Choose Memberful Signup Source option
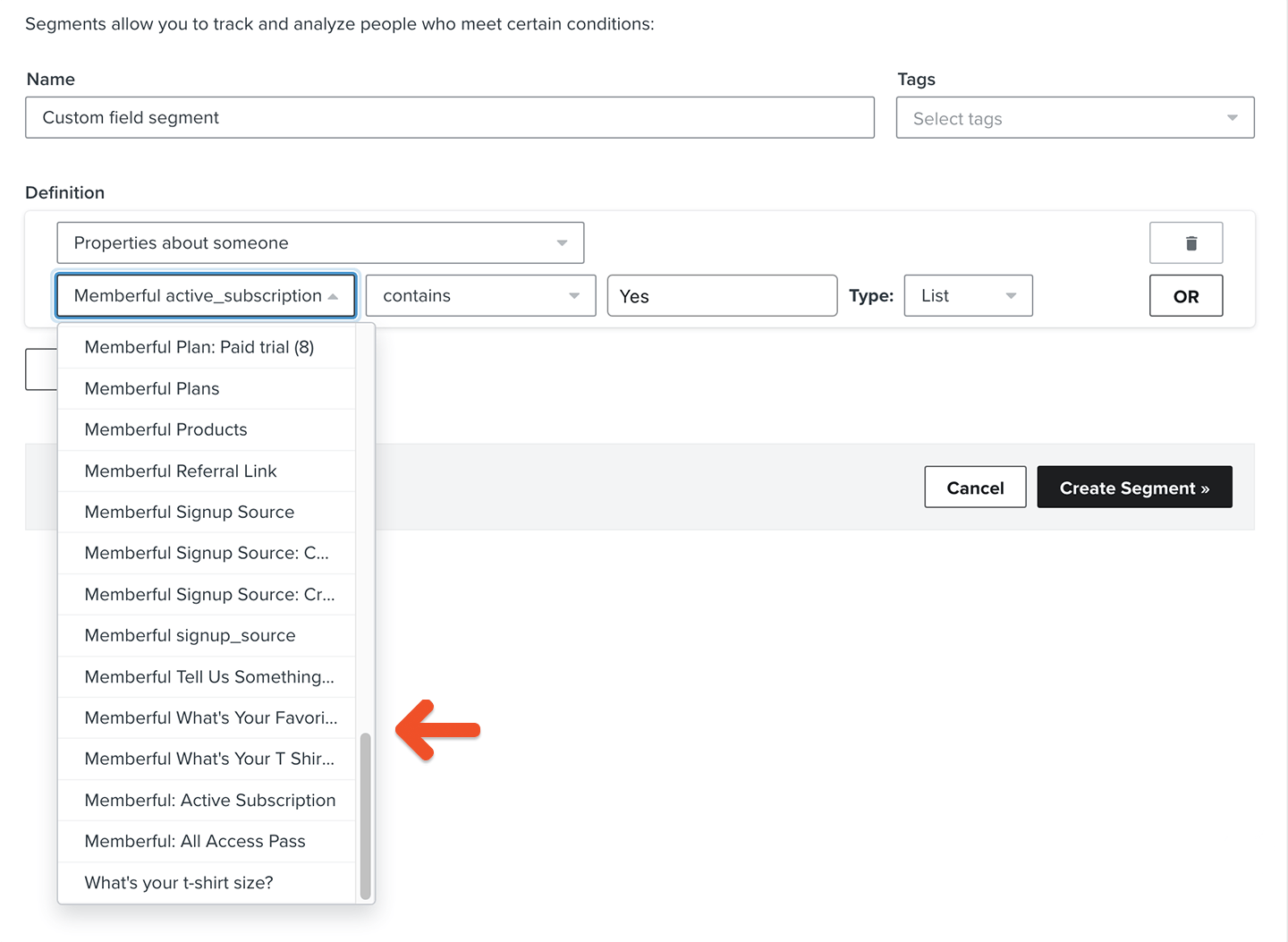The image size is (1288, 942). click(x=207, y=512)
